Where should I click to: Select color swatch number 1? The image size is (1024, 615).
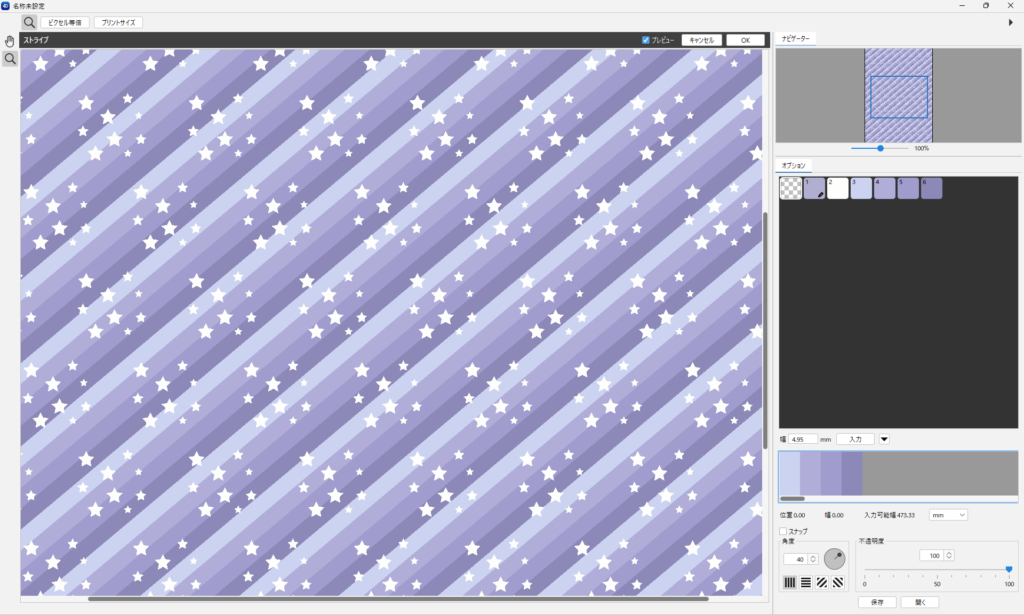(814, 188)
